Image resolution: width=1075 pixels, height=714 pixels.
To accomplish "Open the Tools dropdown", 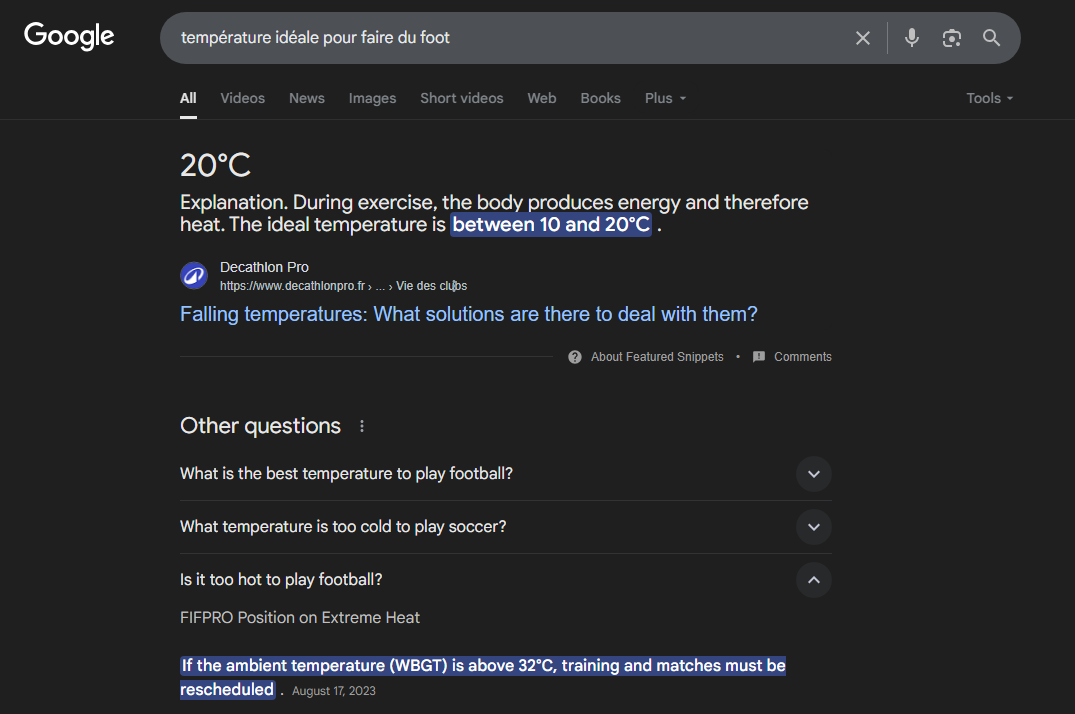I will [x=989, y=98].
